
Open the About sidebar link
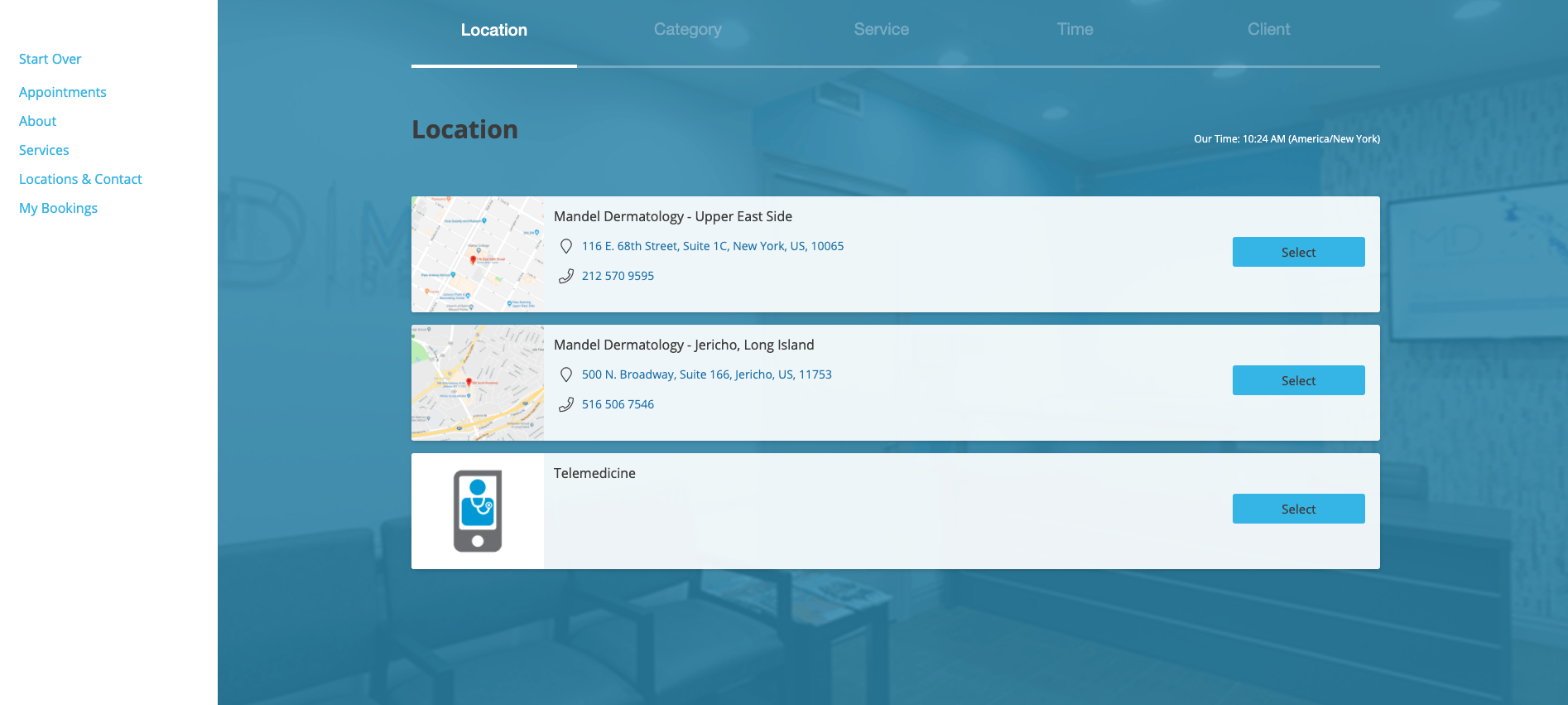[x=38, y=121]
